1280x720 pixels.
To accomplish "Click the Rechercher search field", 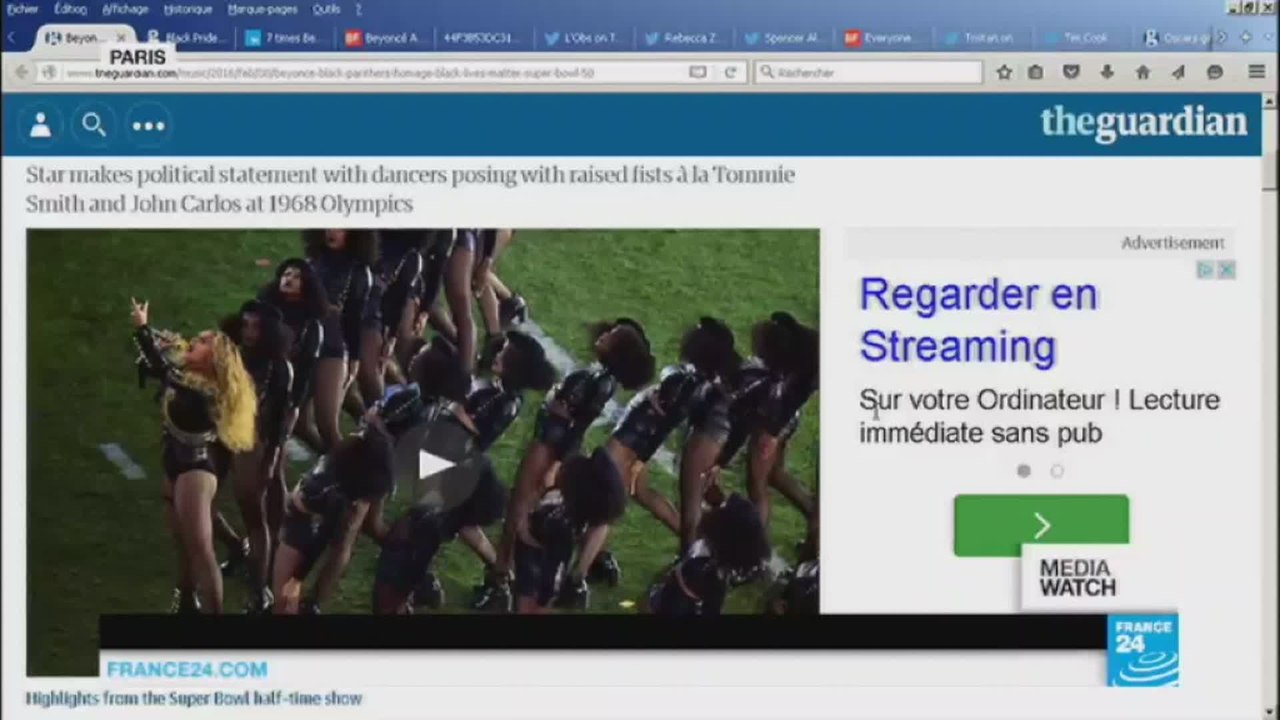I will click(x=868, y=72).
